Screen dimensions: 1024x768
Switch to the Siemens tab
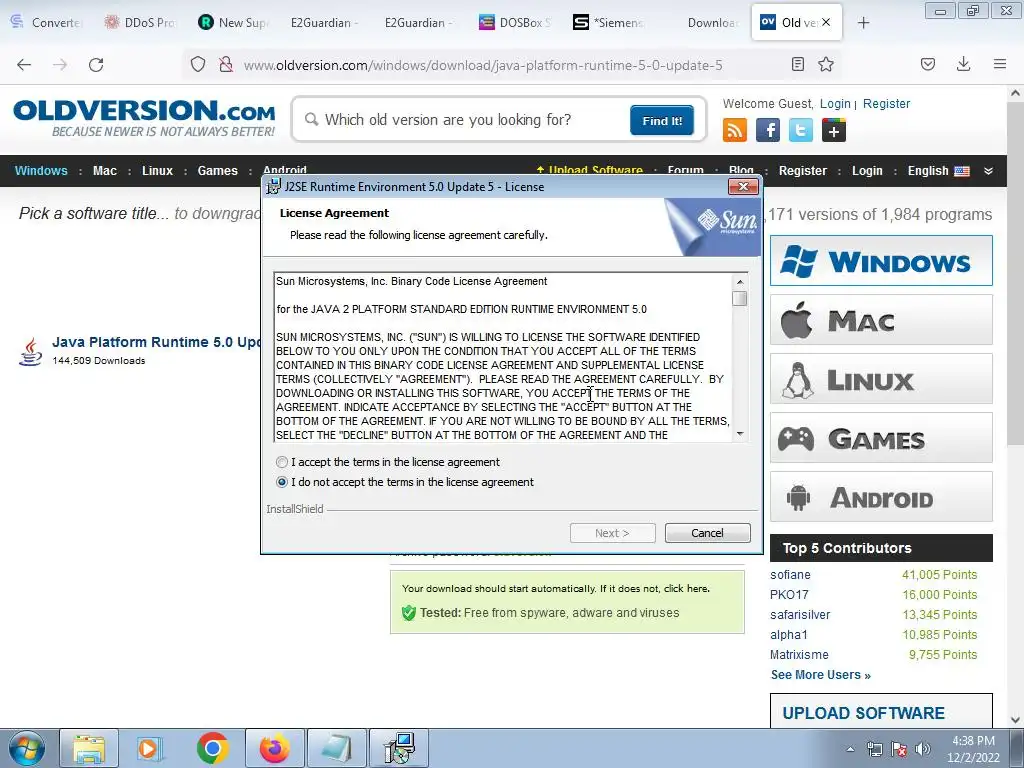[609, 22]
